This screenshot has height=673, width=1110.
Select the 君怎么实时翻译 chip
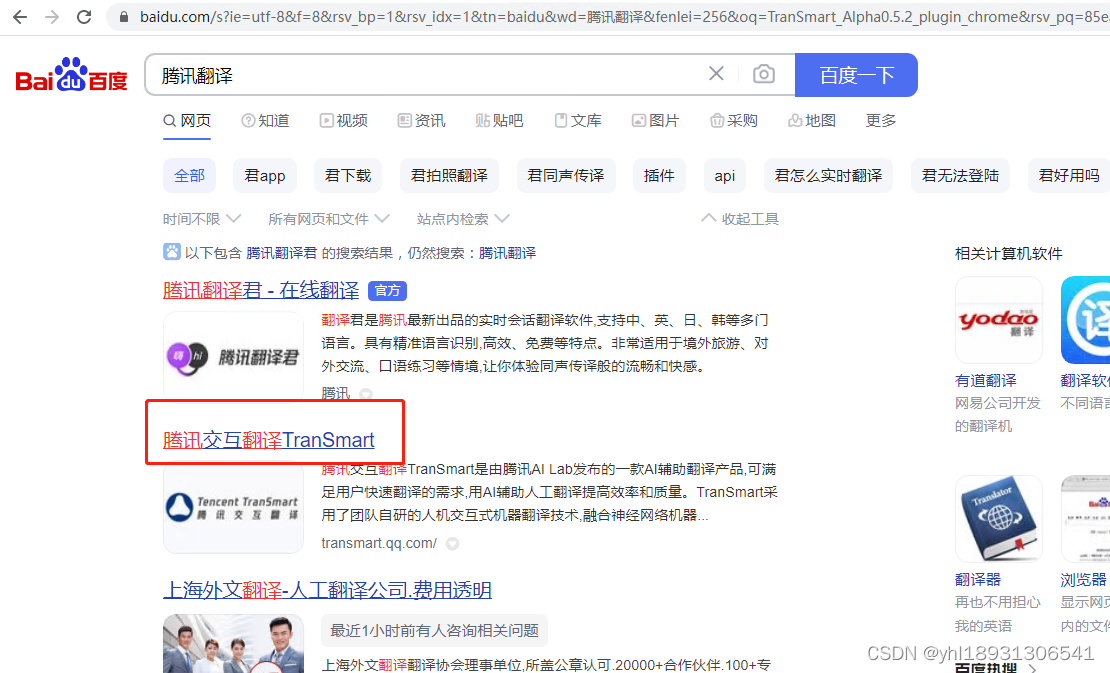[828, 176]
